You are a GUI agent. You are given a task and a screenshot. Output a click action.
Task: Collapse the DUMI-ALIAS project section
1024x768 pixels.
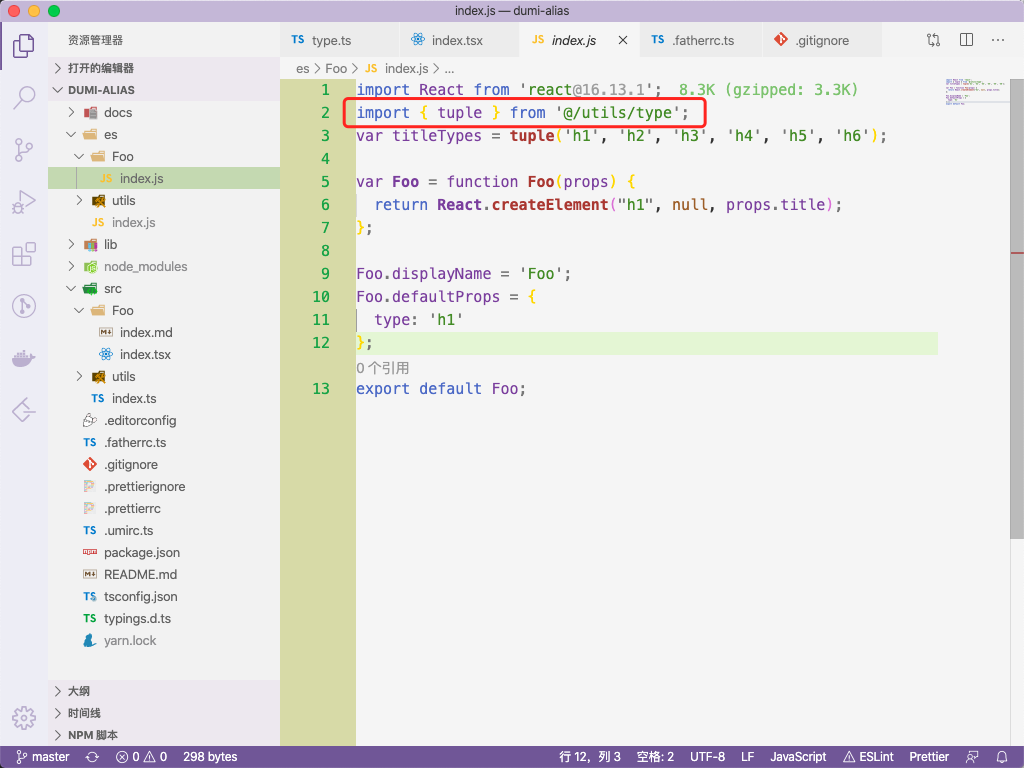164,90
